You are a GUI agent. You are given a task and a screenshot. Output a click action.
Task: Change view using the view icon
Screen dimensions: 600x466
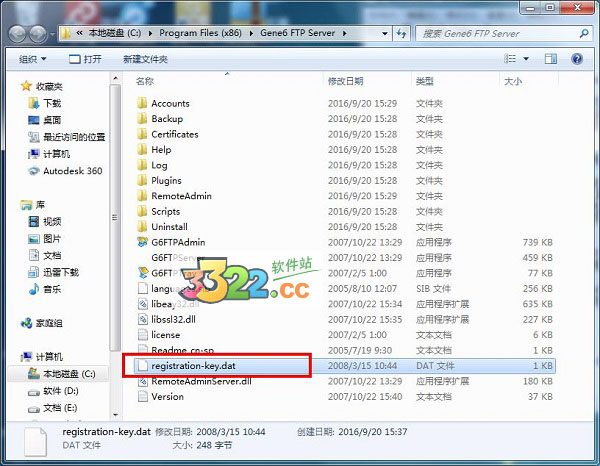click(x=510, y=59)
